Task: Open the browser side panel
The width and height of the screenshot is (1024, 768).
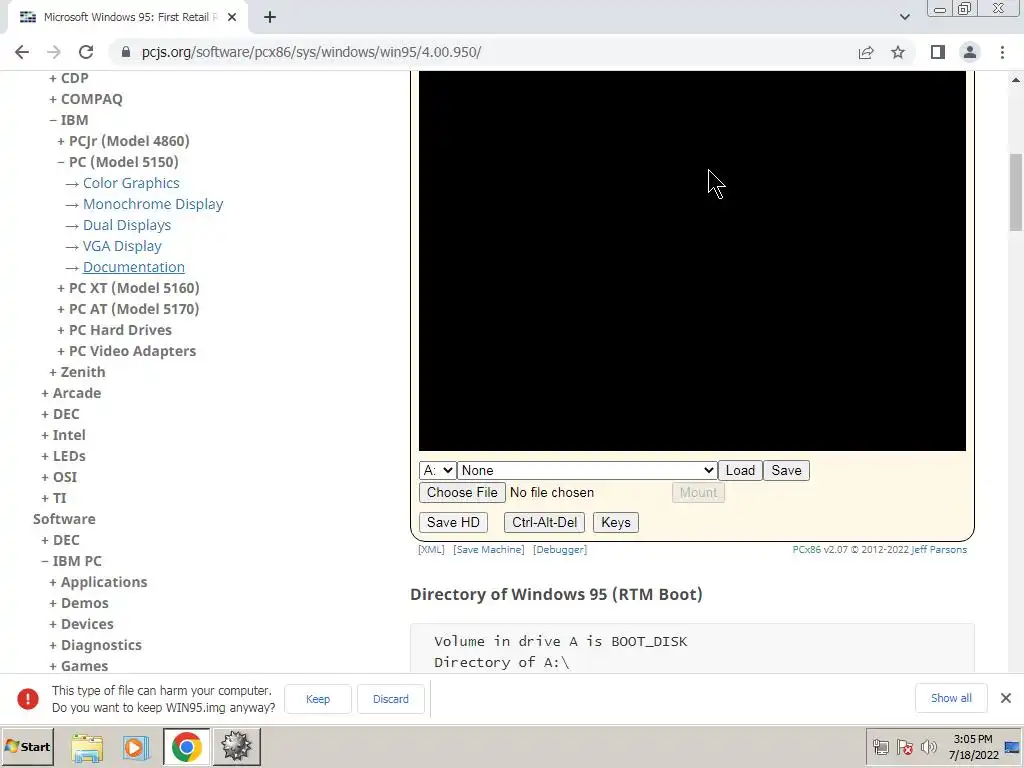Action: [938, 52]
